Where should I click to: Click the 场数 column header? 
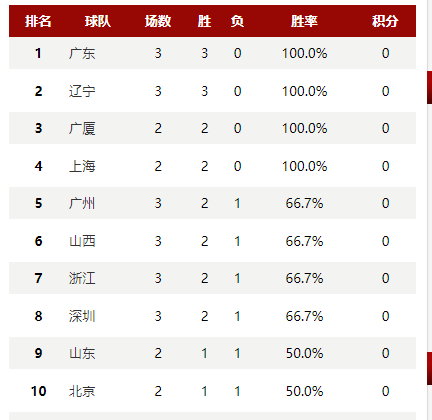pos(158,21)
